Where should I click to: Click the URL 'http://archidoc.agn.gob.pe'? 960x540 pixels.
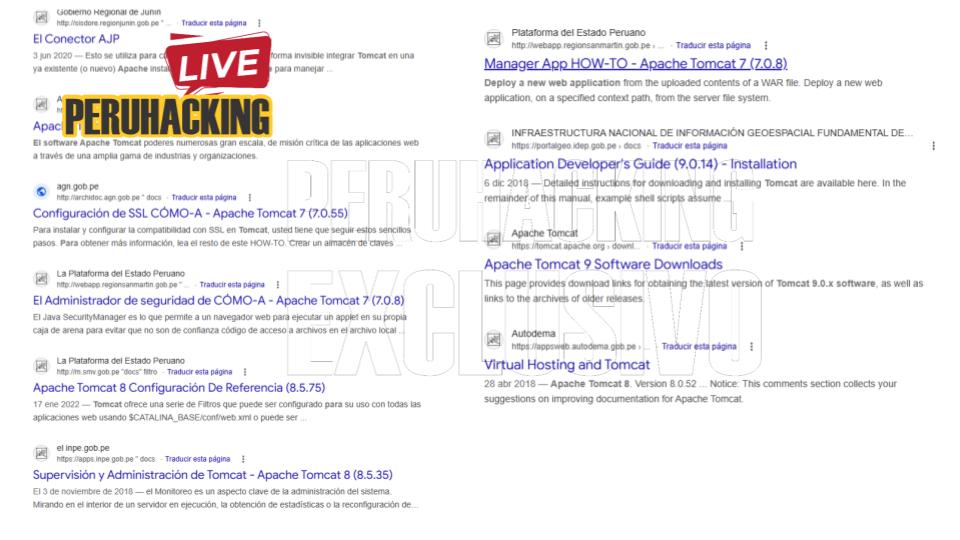(100, 198)
